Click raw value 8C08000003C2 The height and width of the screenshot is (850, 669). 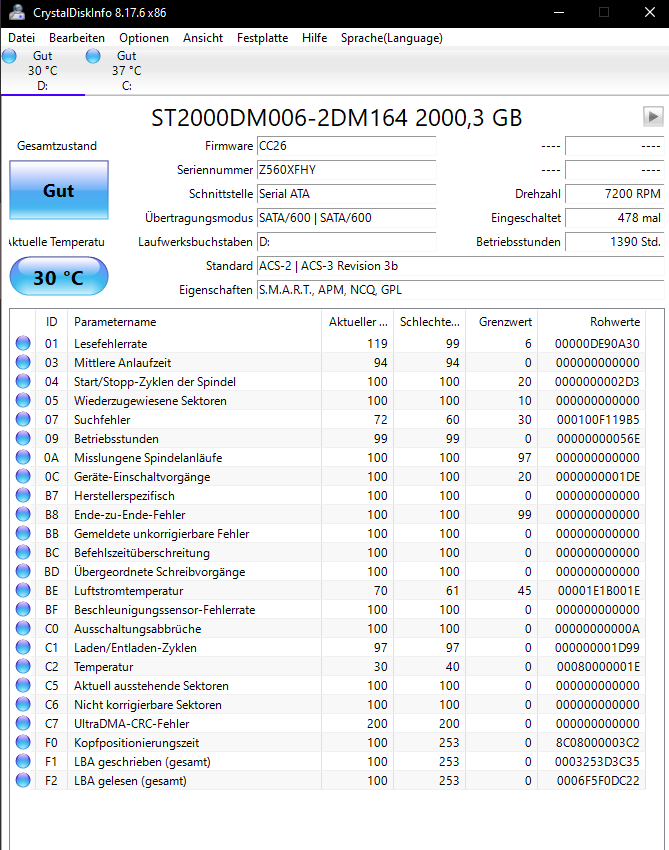click(597, 743)
